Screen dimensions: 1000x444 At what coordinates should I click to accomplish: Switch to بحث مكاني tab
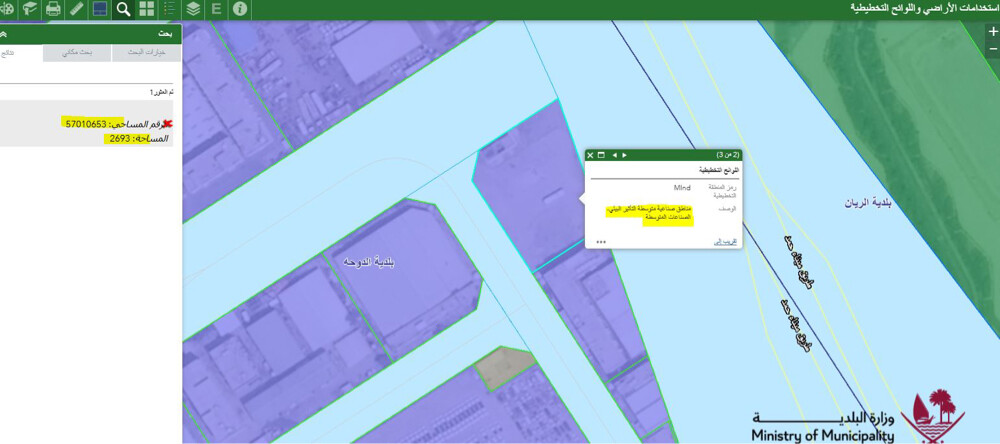click(x=77, y=53)
